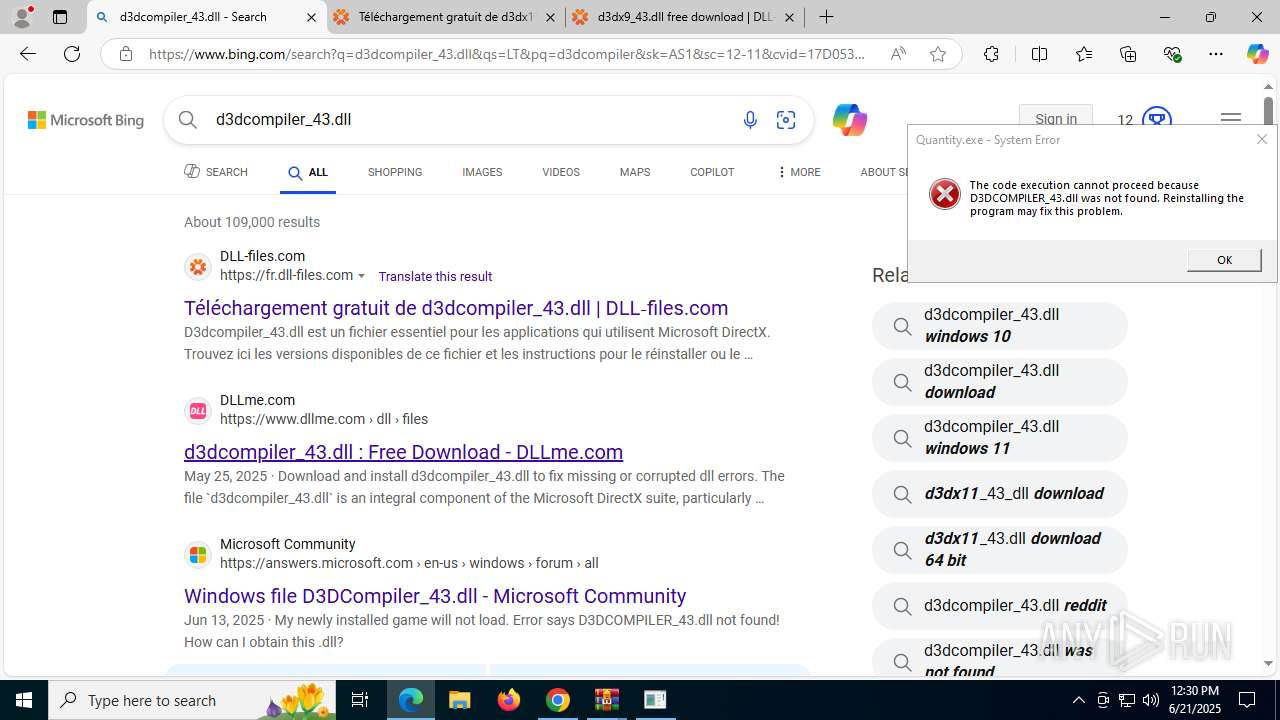Show hidden system tray icons chevron
This screenshot has height=720, width=1280.
[1078, 700]
